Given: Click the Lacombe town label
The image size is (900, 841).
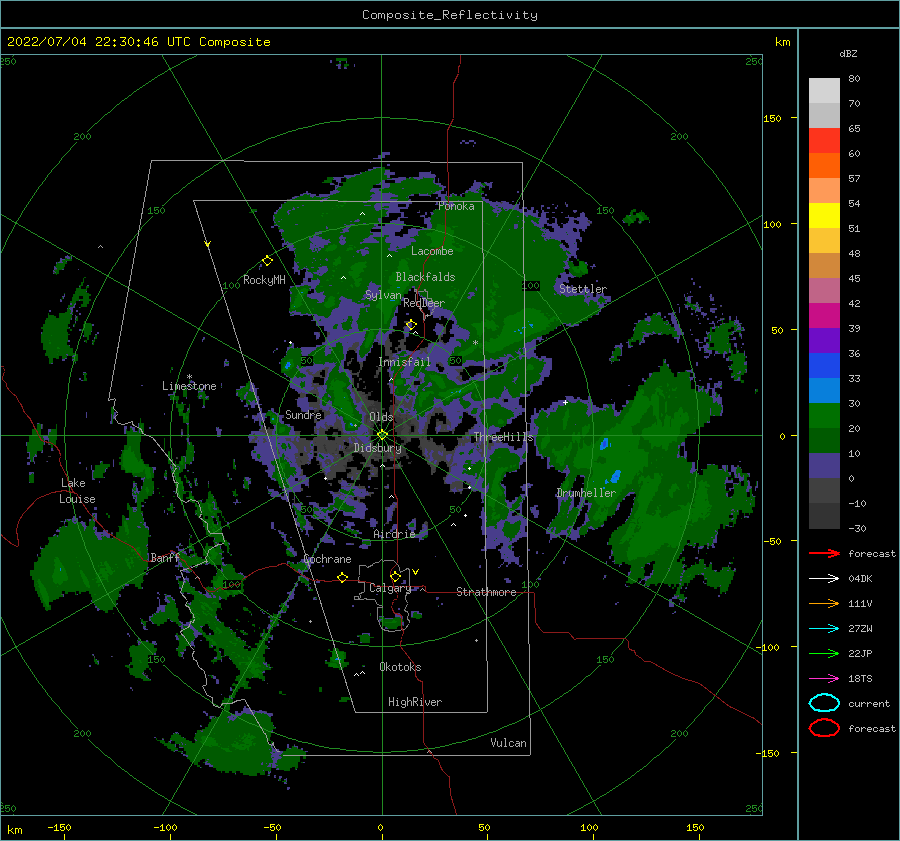Looking at the screenshot, I should pos(432,251).
